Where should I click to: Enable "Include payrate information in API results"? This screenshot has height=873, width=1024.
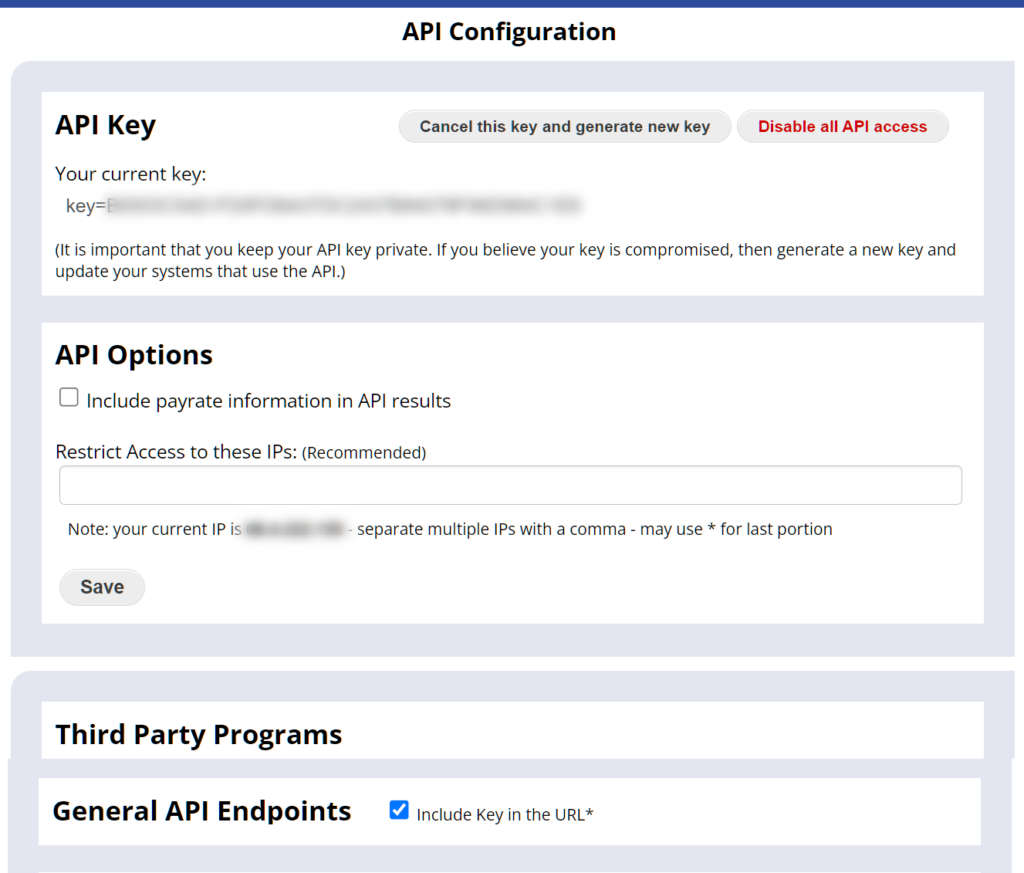click(x=68, y=396)
